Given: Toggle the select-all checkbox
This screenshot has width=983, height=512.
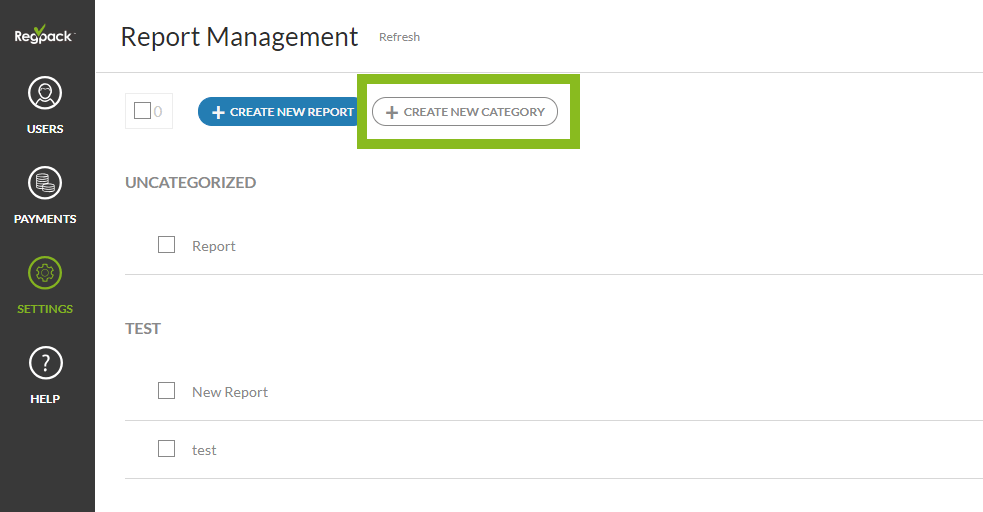Looking at the screenshot, I should (x=142, y=111).
